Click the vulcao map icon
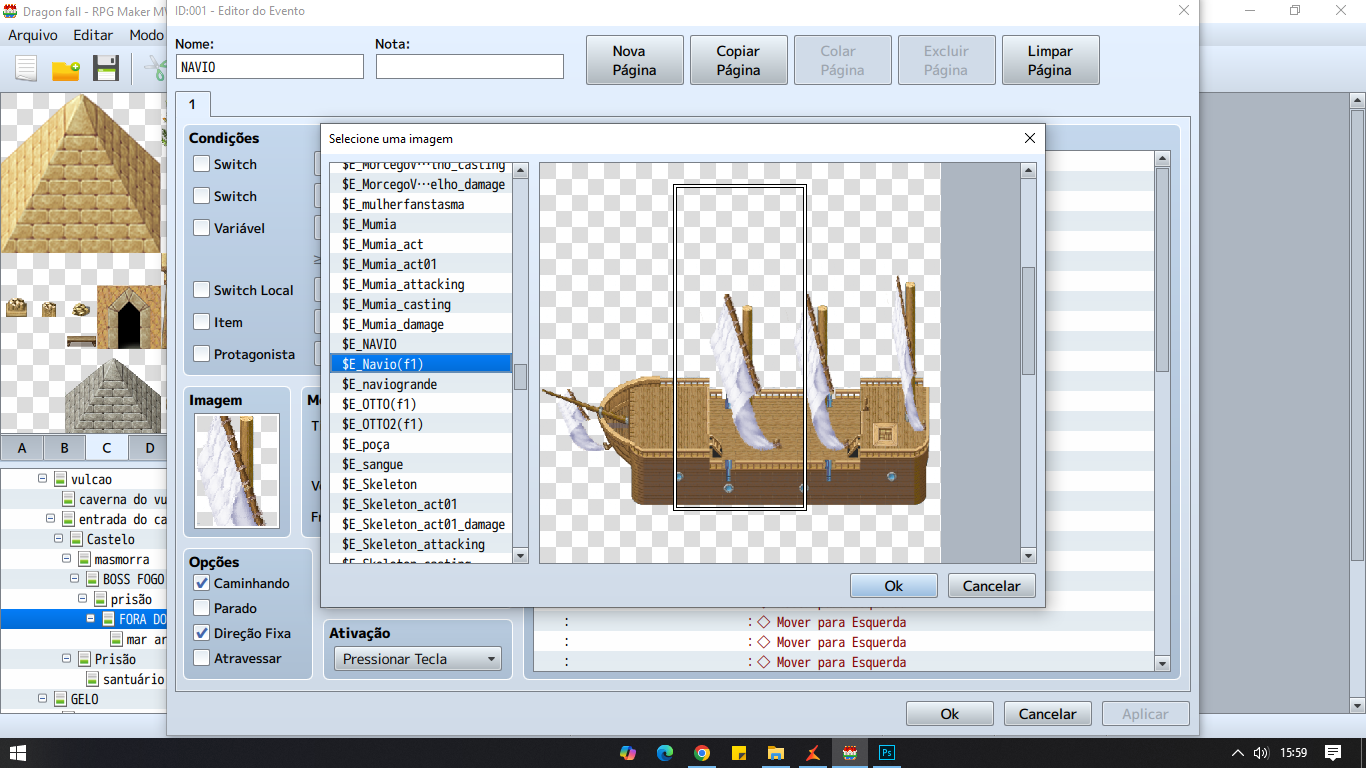Viewport: 1366px width, 768px height. (x=60, y=479)
